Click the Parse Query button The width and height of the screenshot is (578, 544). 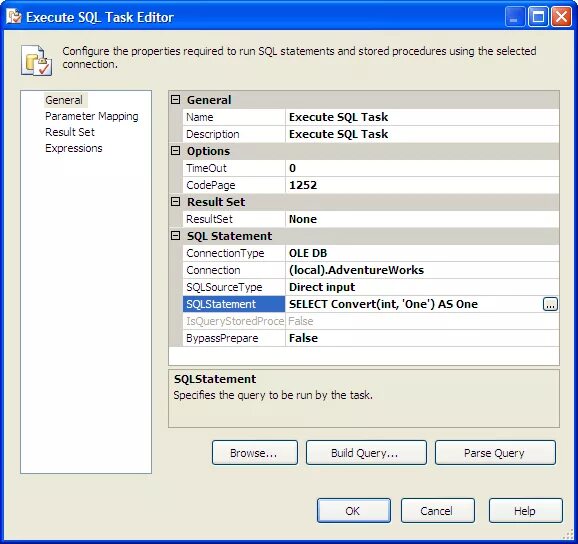[495, 453]
